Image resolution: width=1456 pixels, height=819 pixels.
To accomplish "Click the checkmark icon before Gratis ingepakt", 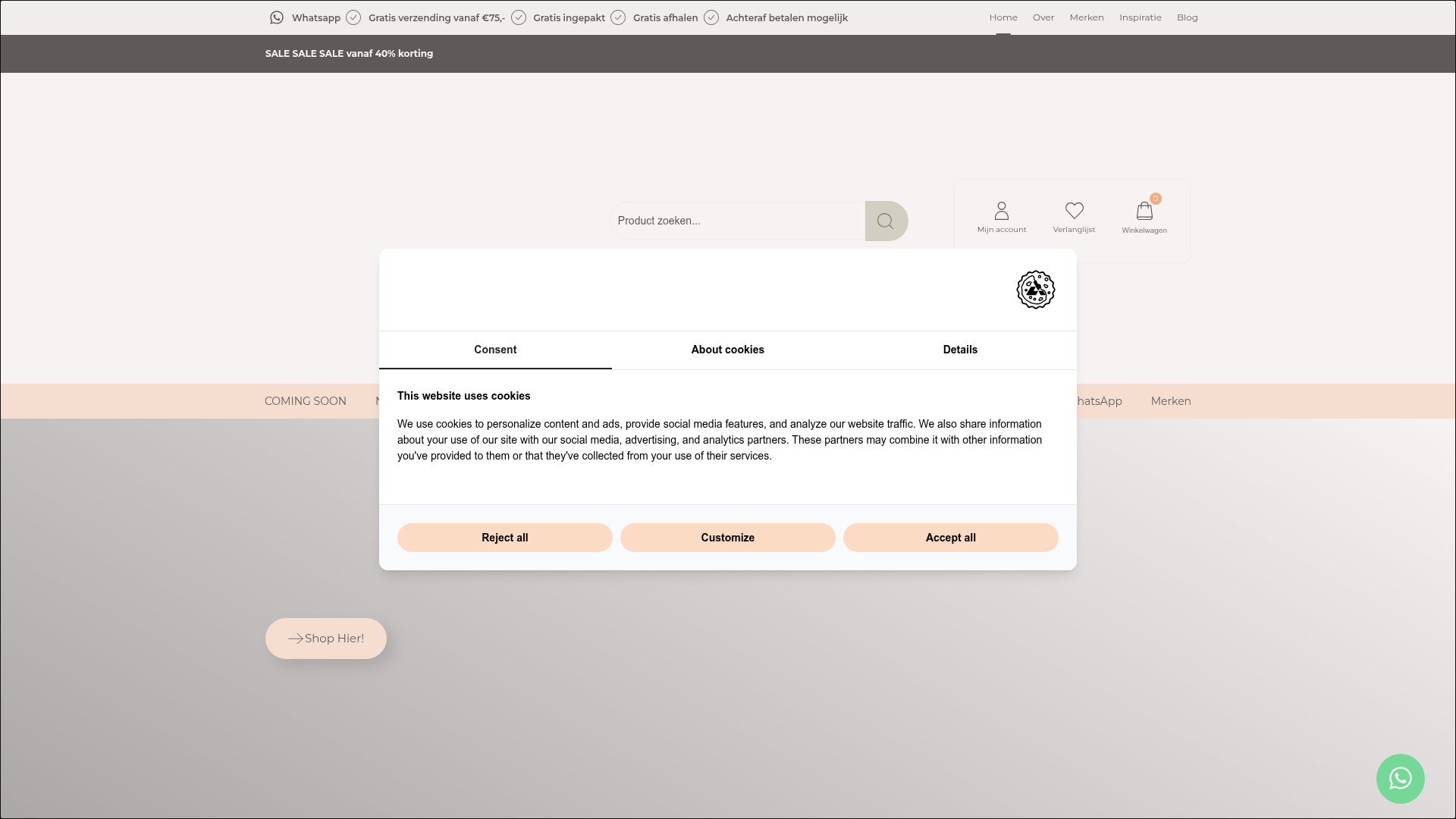I will click(519, 17).
